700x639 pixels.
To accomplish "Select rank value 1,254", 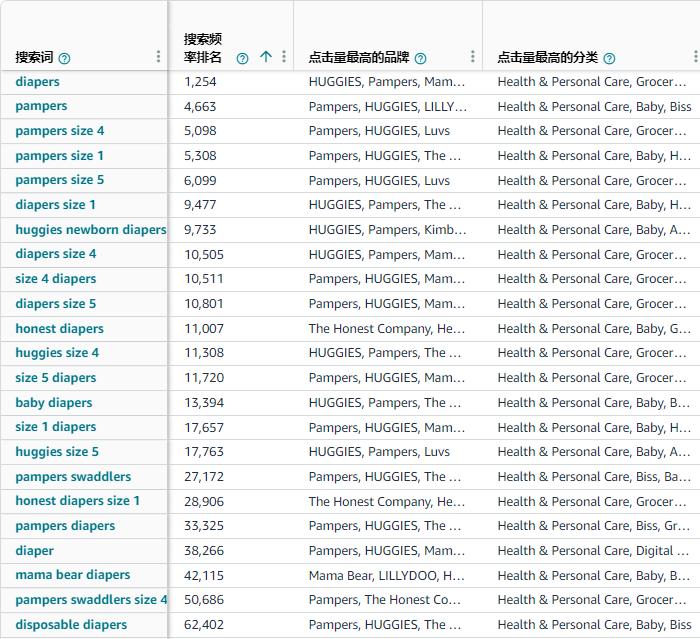I will [200, 82].
